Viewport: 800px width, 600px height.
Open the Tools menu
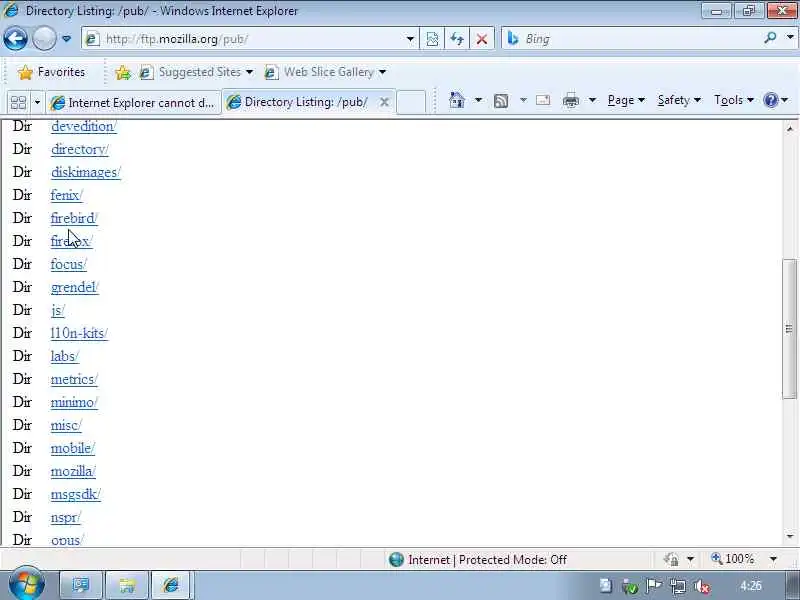pyautogui.click(x=734, y=101)
